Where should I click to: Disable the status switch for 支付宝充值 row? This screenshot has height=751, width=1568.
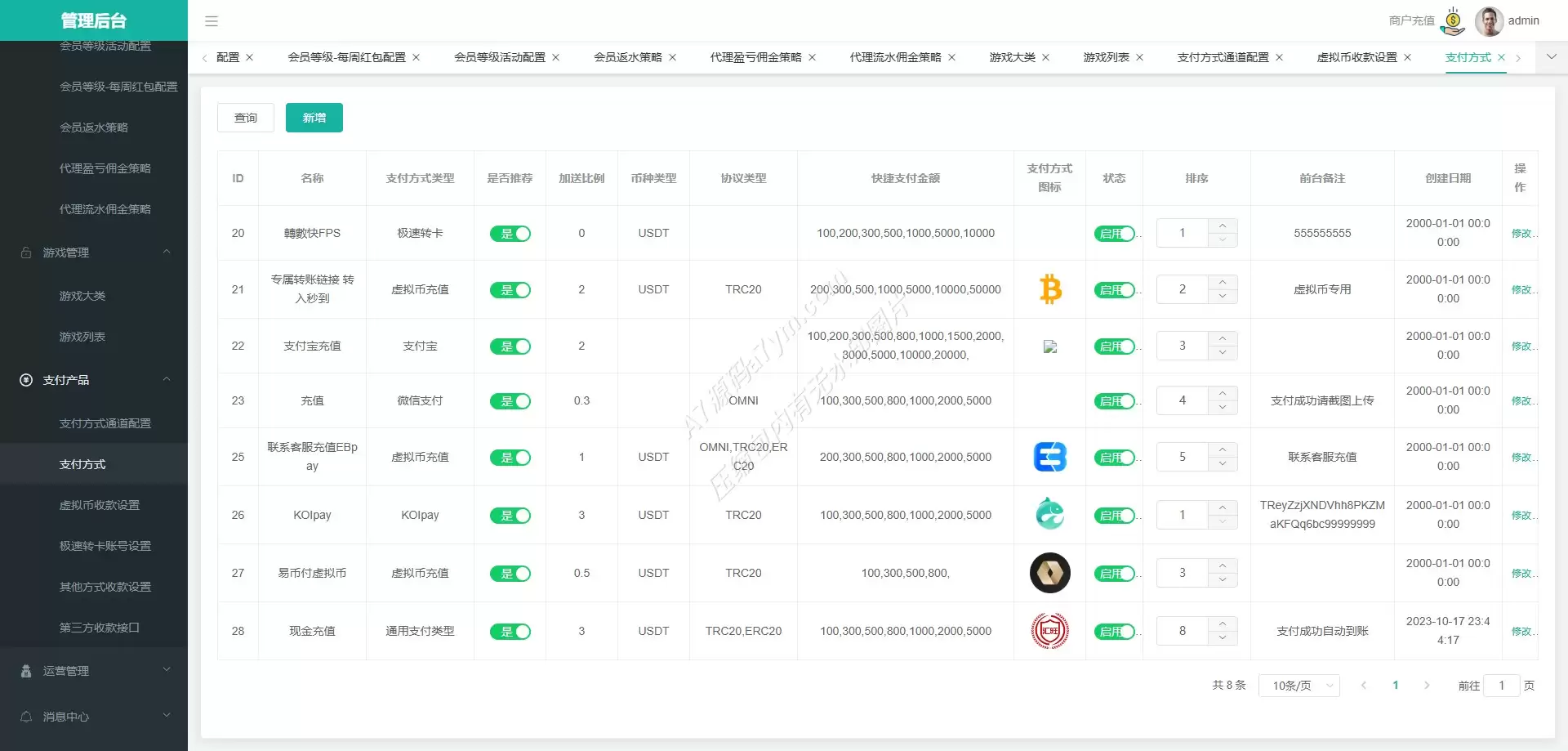click(1115, 346)
